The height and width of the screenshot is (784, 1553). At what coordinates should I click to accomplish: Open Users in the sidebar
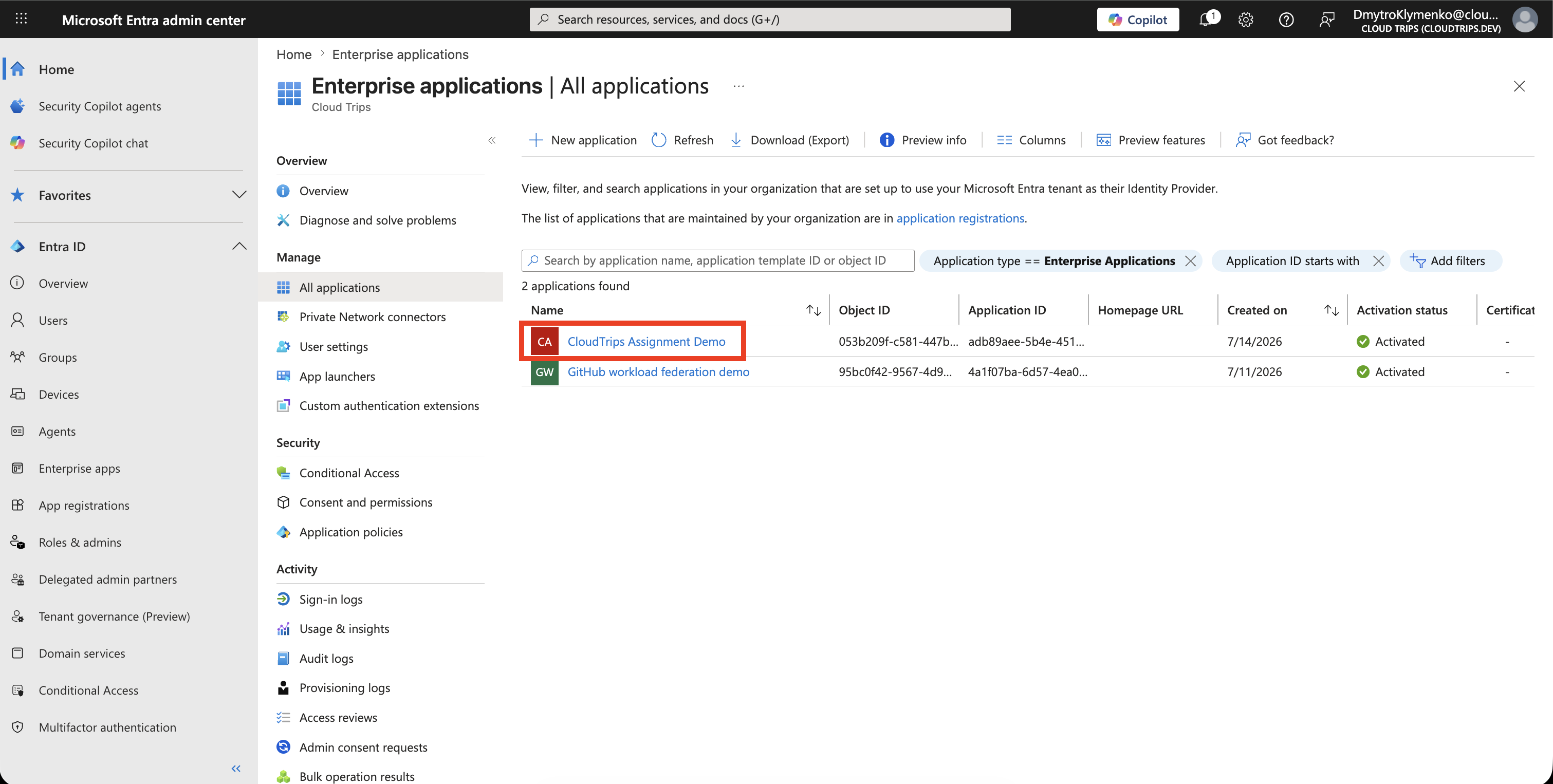(52, 320)
